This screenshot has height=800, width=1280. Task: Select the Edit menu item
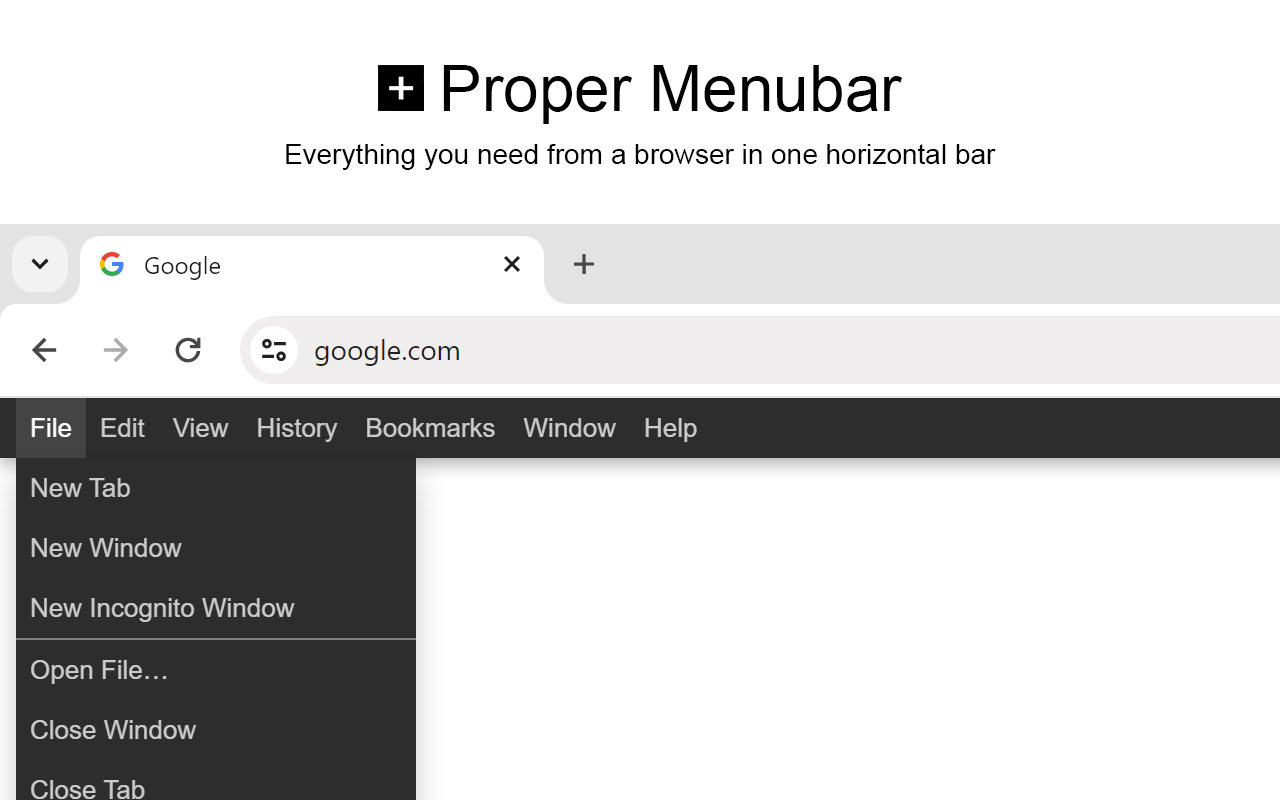[121, 427]
